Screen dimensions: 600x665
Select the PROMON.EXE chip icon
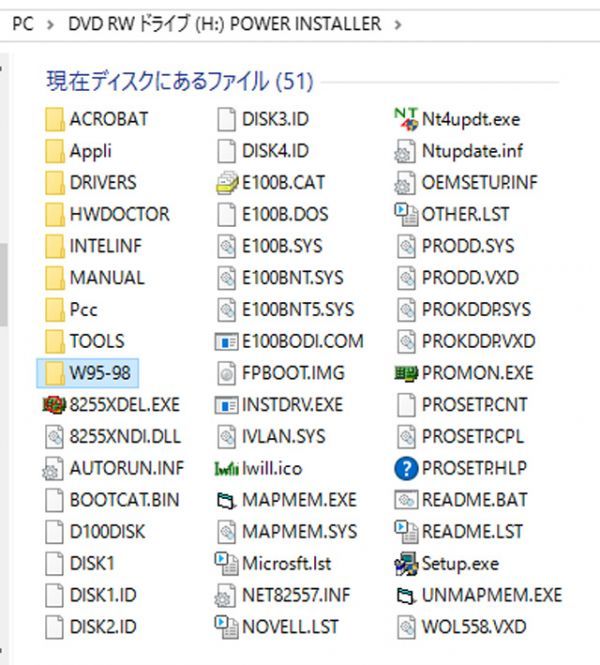click(406, 373)
